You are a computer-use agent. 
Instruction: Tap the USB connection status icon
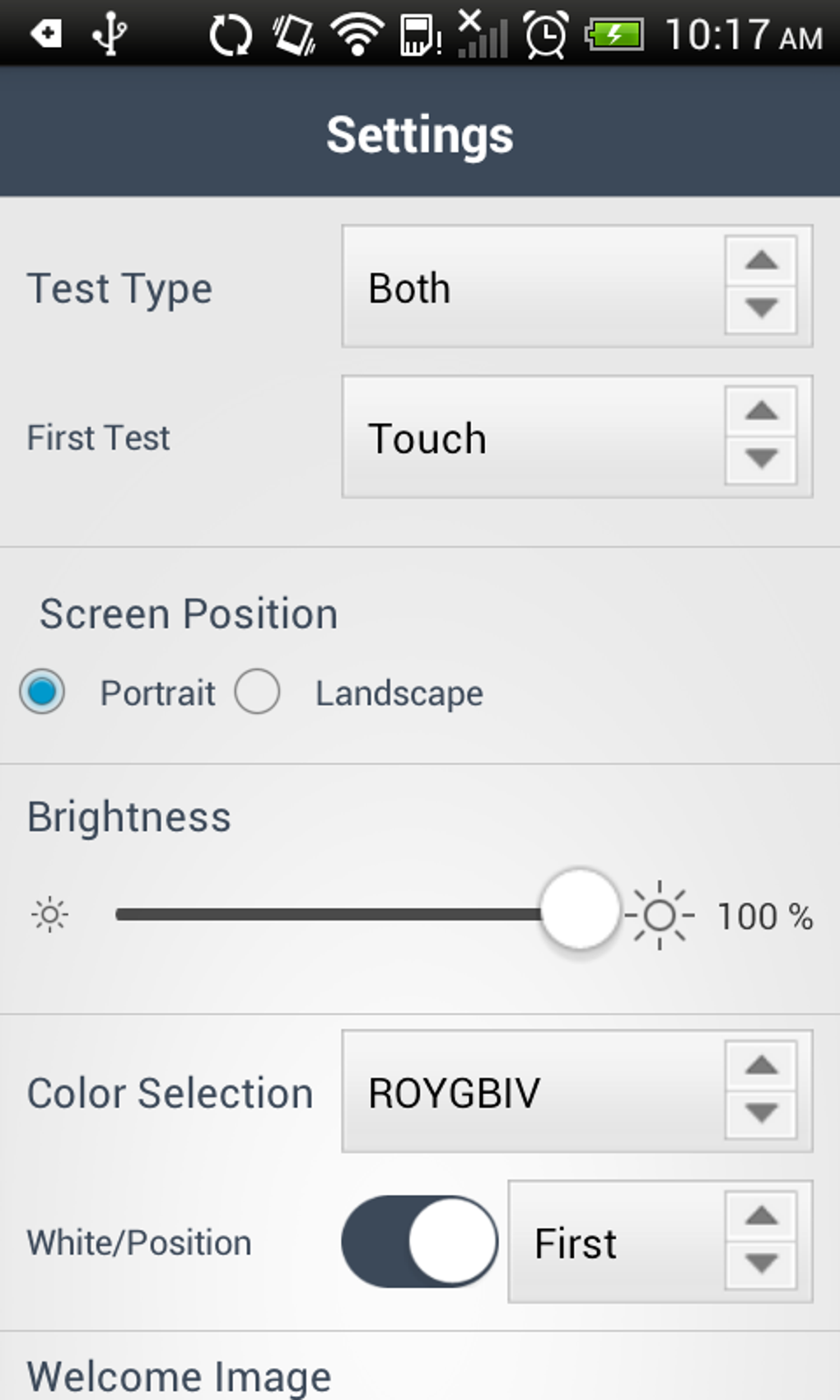pyautogui.click(x=109, y=35)
